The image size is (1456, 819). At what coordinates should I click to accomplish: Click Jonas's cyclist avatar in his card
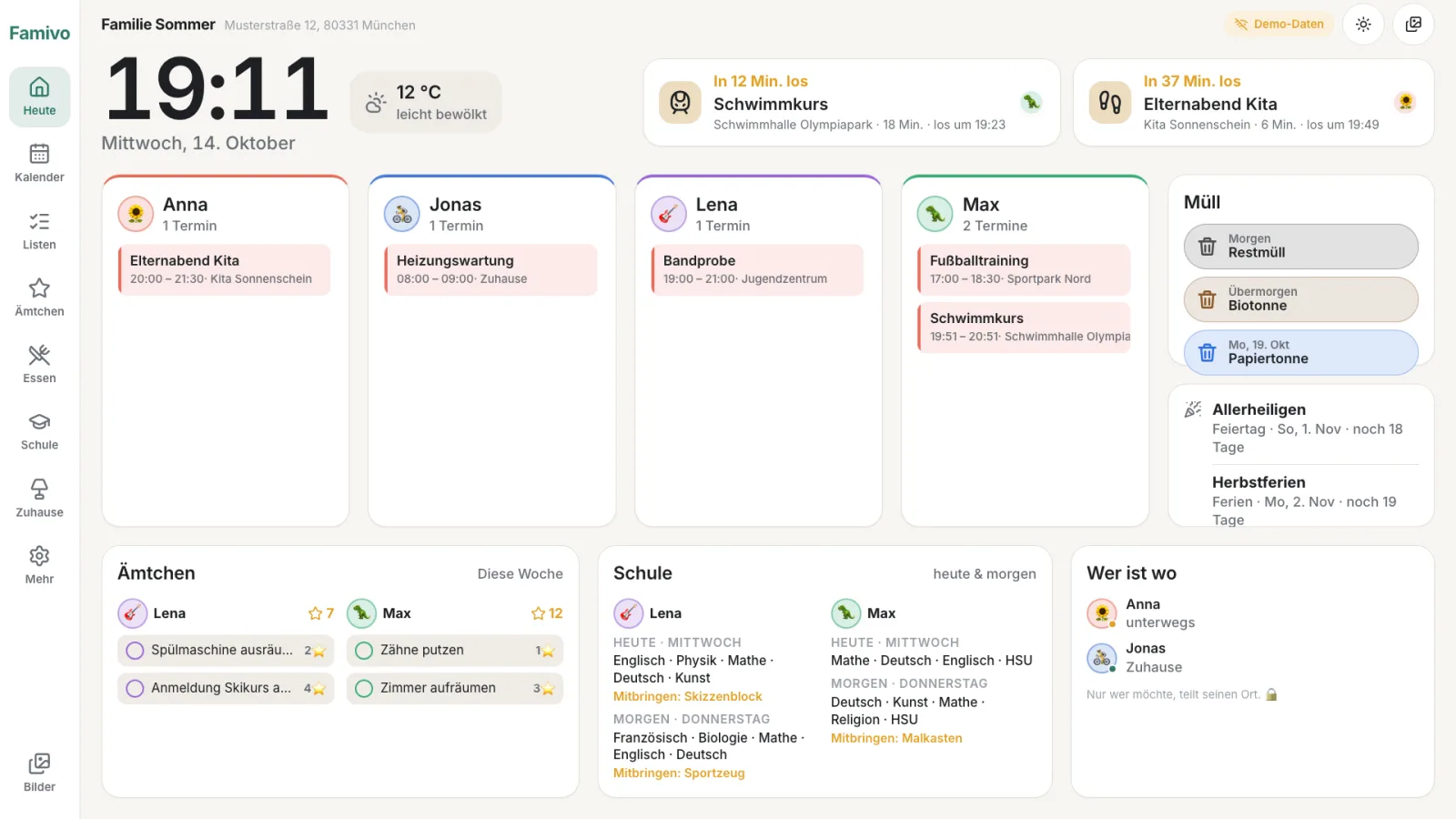pos(402,214)
